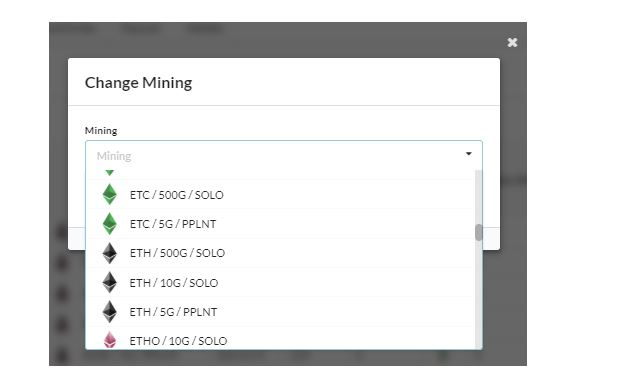Click the dark ETH 500G SOLO diamond icon

pos(110,253)
